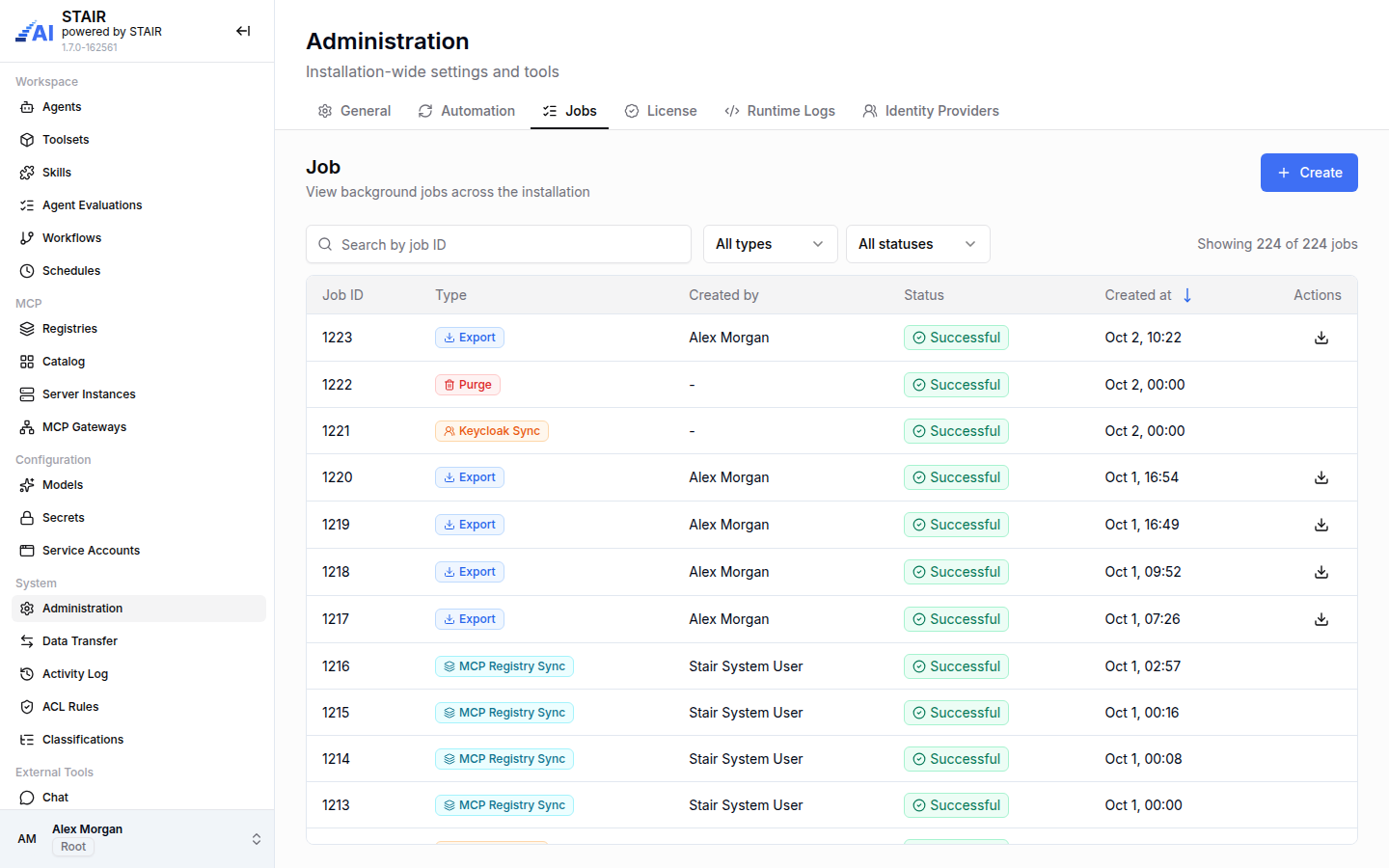Focus the Search by job ID field

pos(499,244)
